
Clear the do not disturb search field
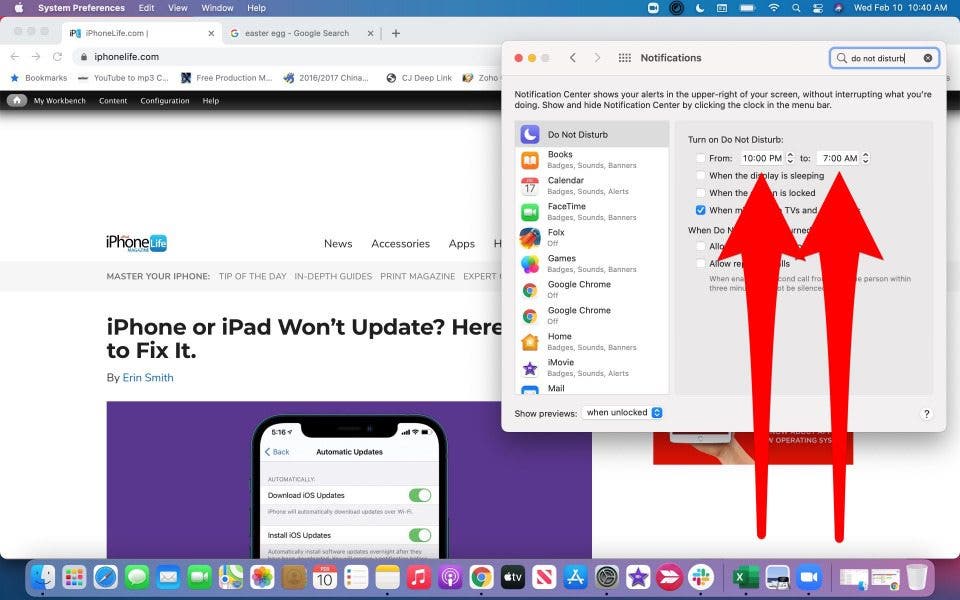tap(928, 58)
